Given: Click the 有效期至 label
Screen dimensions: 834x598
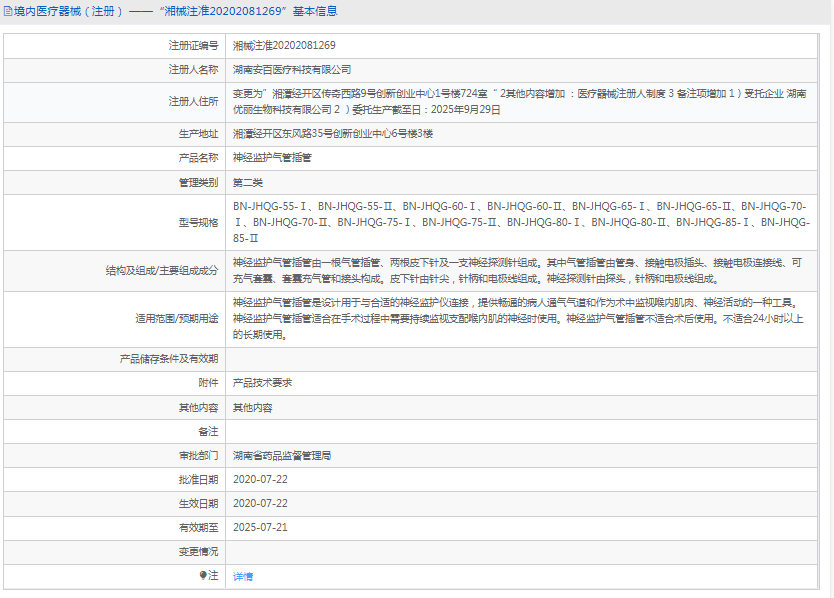Looking at the screenshot, I should 198,528.
